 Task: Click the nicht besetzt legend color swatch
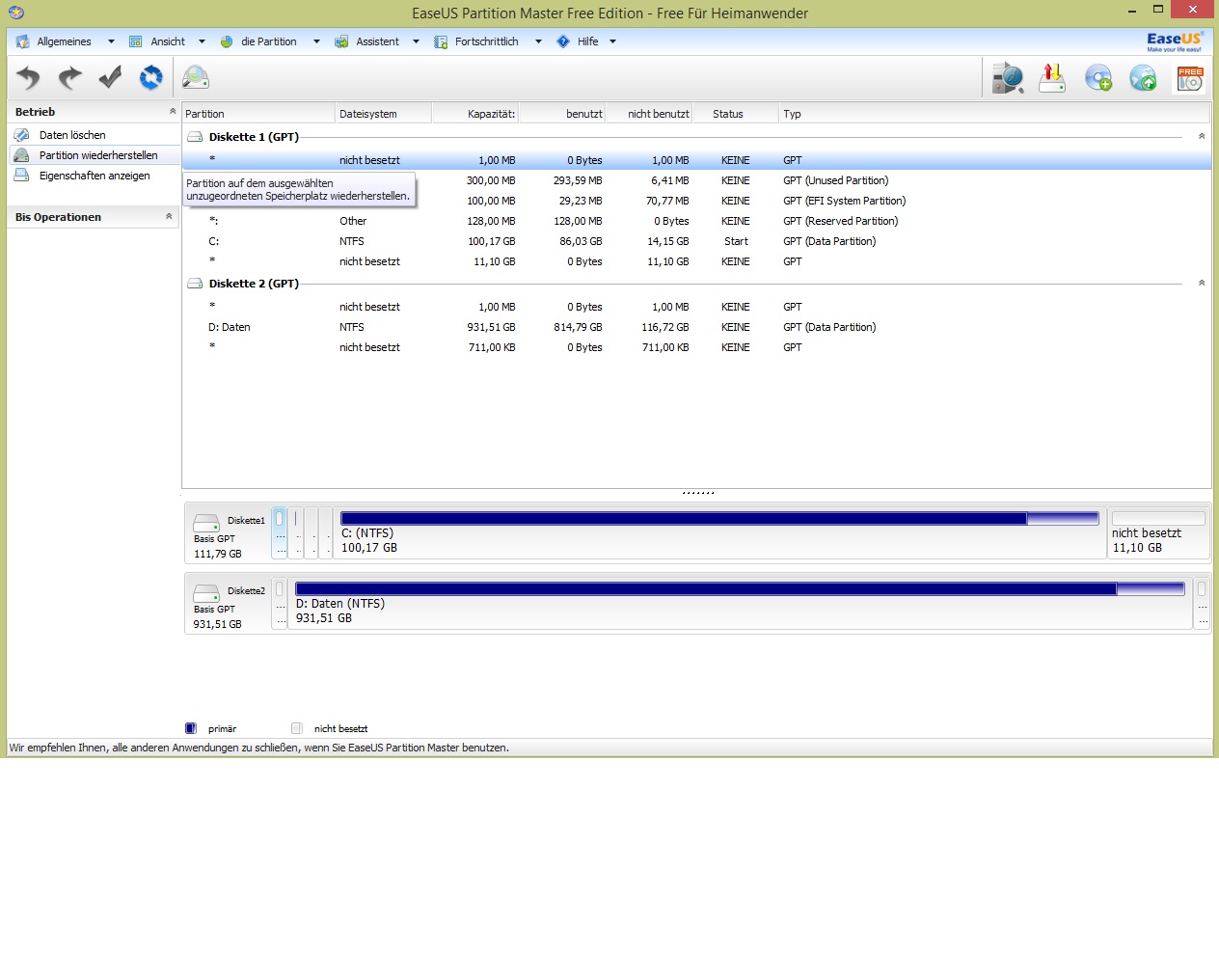coord(297,728)
